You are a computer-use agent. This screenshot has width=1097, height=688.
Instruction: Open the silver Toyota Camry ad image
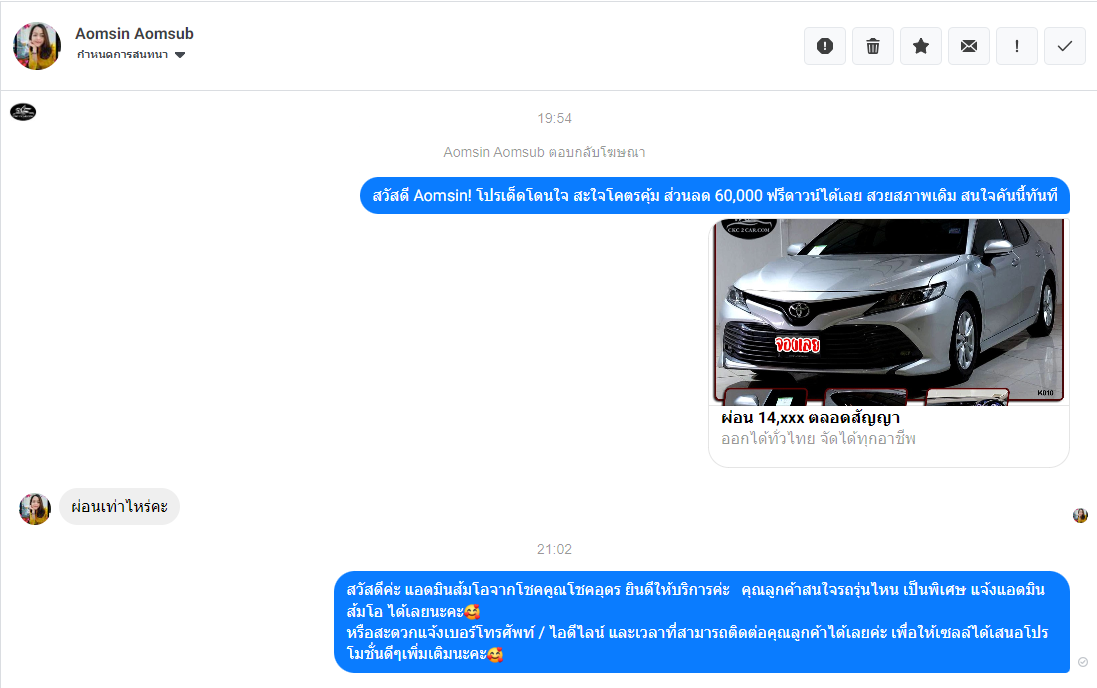pyautogui.click(x=889, y=311)
